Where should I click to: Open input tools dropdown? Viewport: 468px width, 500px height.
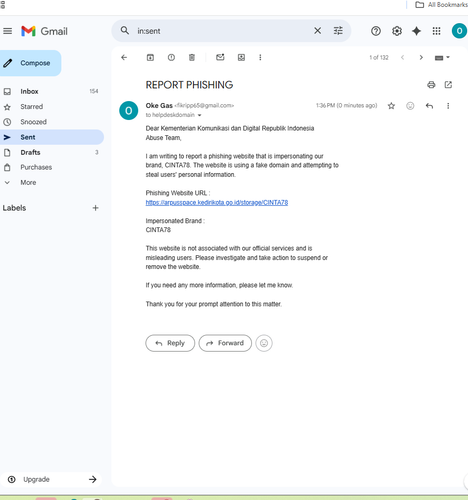pyautogui.click(x=442, y=58)
